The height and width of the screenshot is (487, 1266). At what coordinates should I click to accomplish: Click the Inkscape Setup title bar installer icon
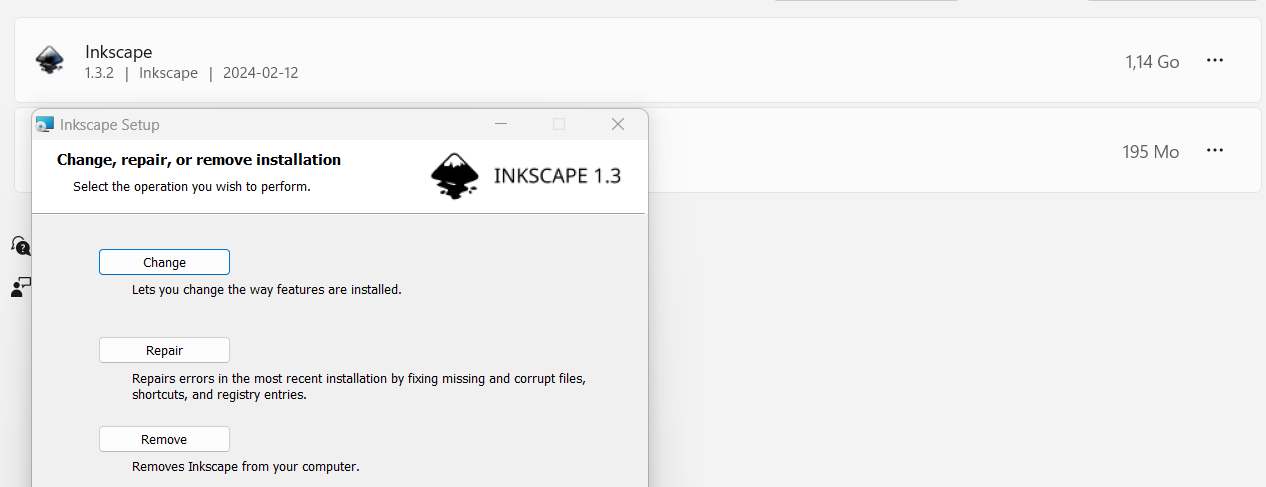tap(44, 125)
